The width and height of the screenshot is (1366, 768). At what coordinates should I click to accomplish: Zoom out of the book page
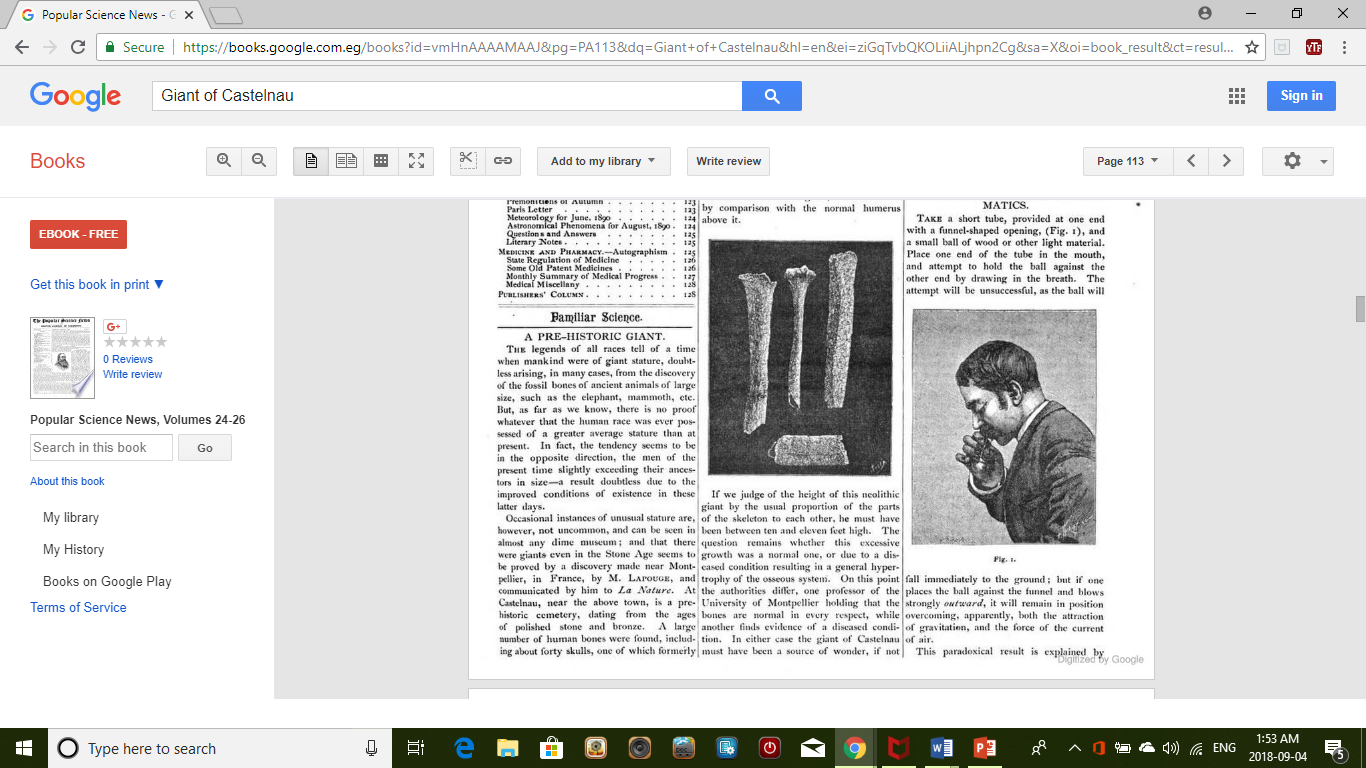pyautogui.click(x=259, y=161)
